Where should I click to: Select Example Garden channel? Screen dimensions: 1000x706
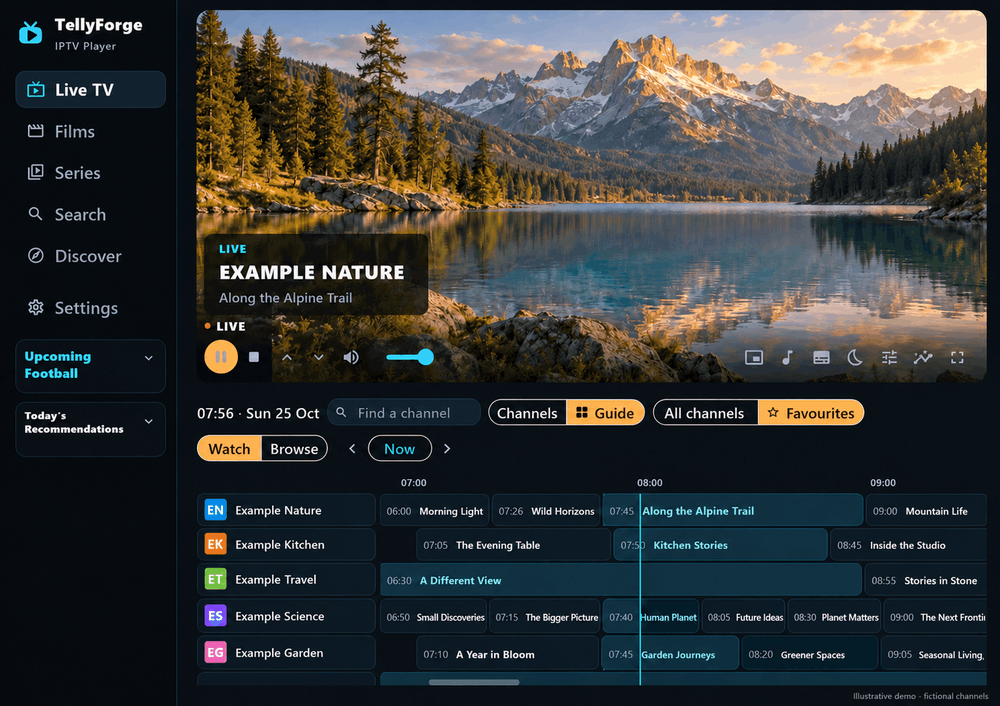[286, 652]
